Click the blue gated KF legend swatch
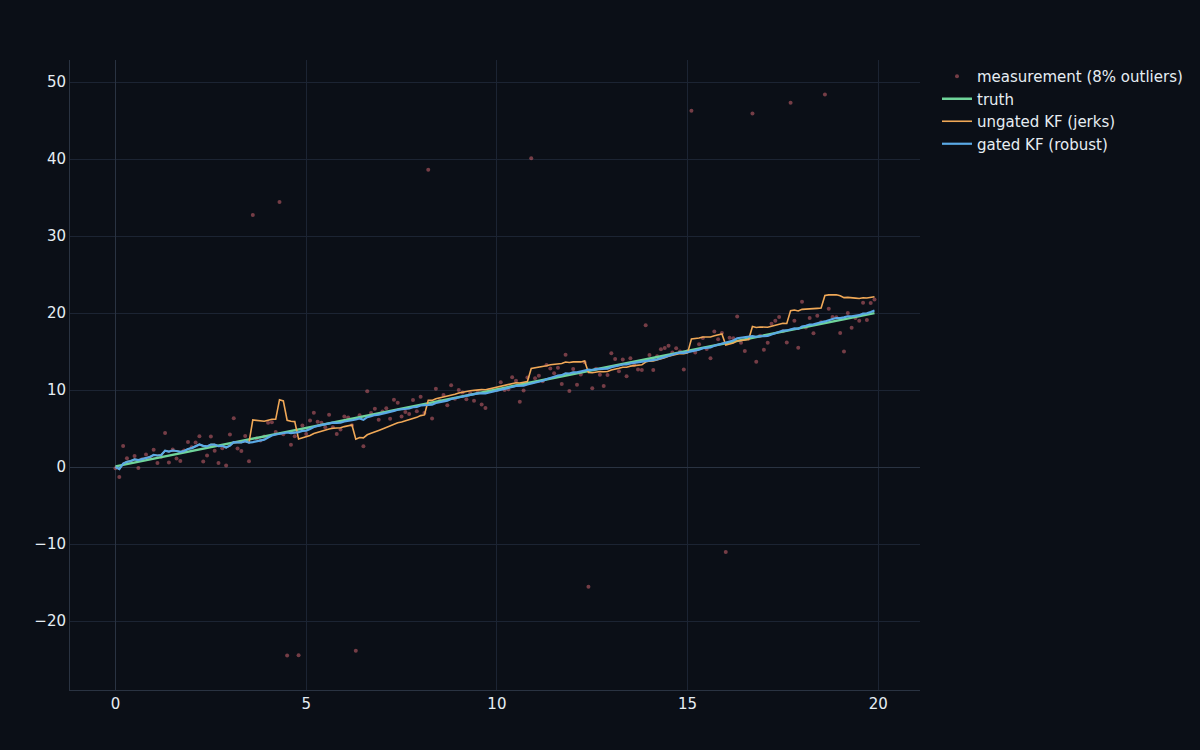The image size is (1200, 750). pos(957,145)
